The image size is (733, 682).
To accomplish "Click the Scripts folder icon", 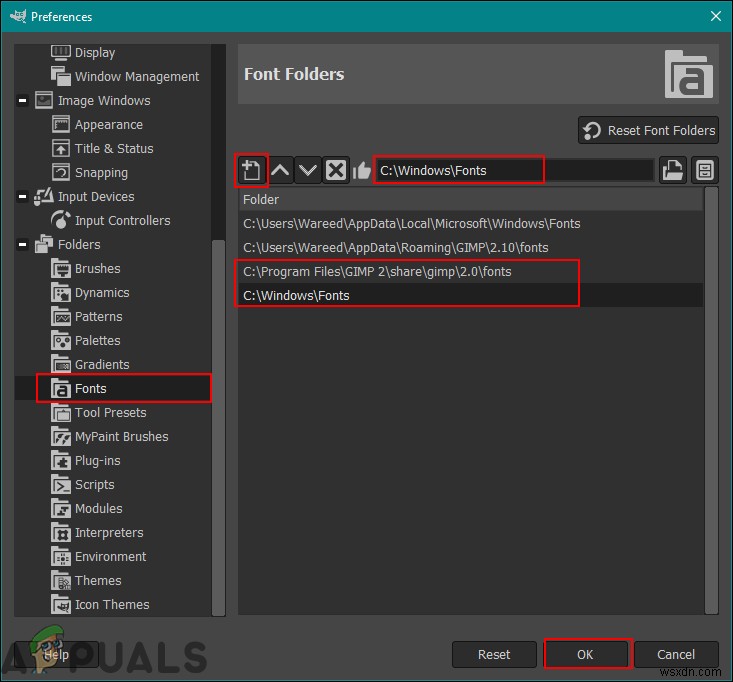I will [x=61, y=484].
